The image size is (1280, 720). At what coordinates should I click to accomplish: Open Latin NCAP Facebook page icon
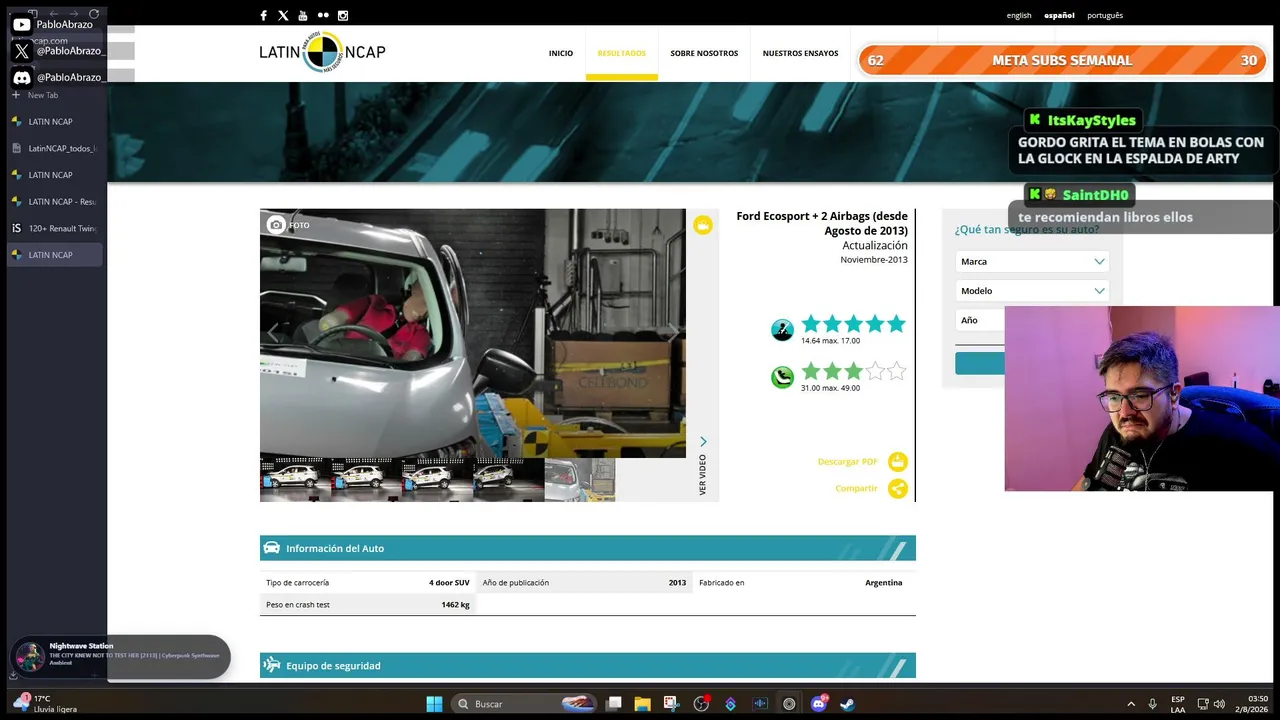pyautogui.click(x=263, y=15)
